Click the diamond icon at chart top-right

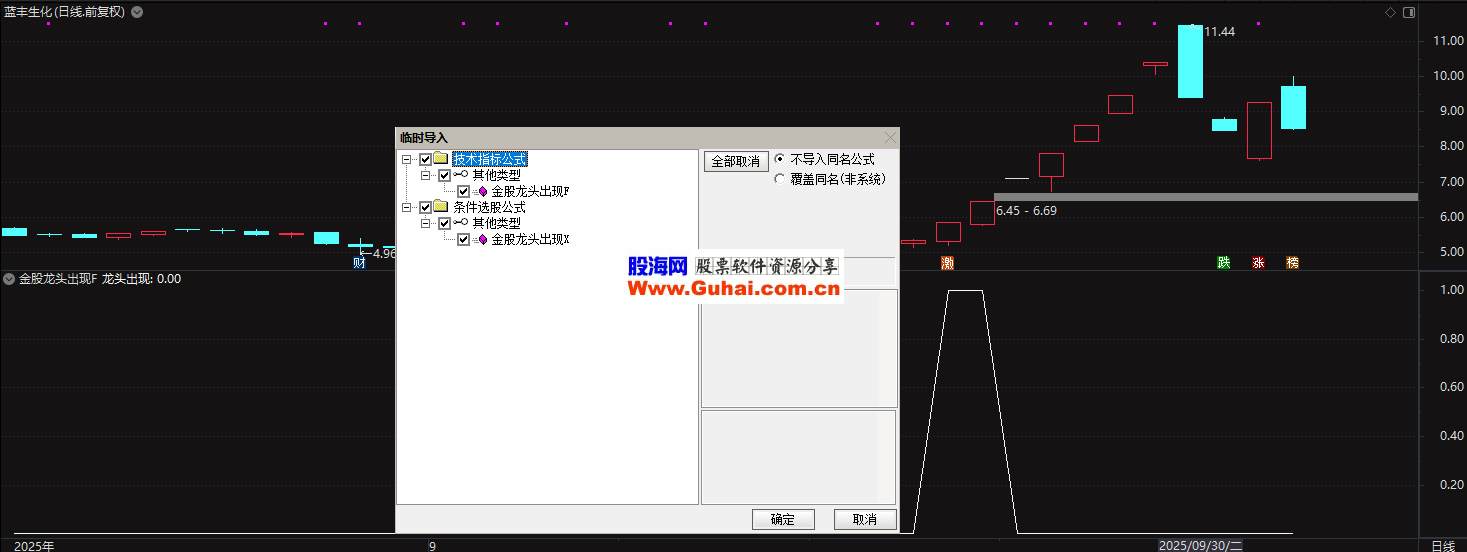coord(1389,12)
